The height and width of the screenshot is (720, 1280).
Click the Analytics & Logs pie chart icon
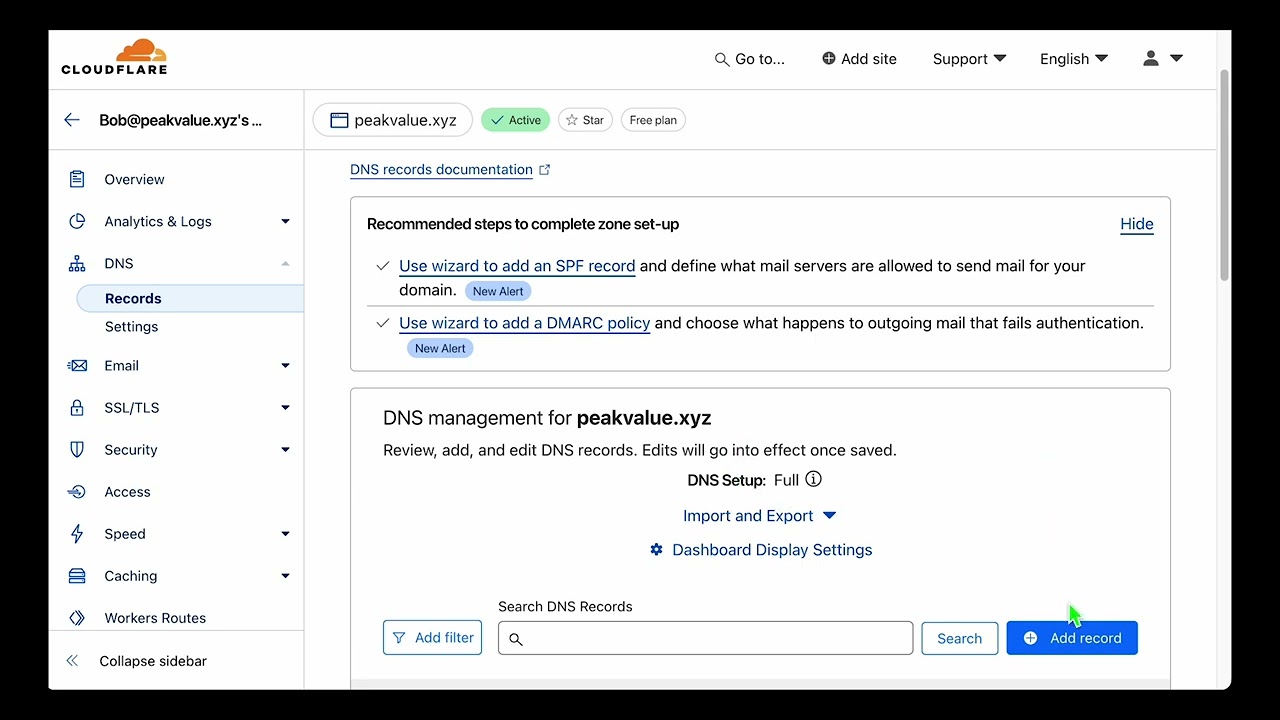(x=77, y=221)
